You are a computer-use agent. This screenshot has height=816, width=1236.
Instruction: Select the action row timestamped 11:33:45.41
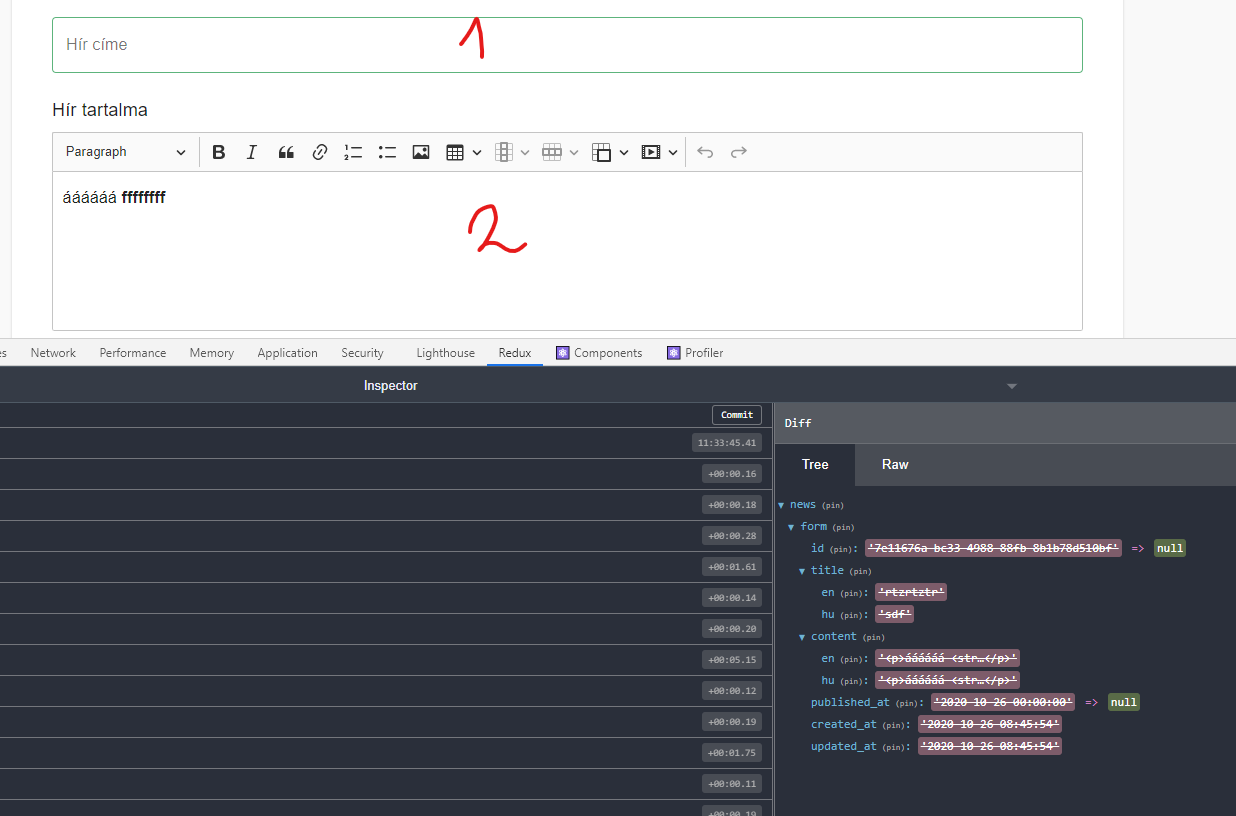pyautogui.click(x=386, y=443)
